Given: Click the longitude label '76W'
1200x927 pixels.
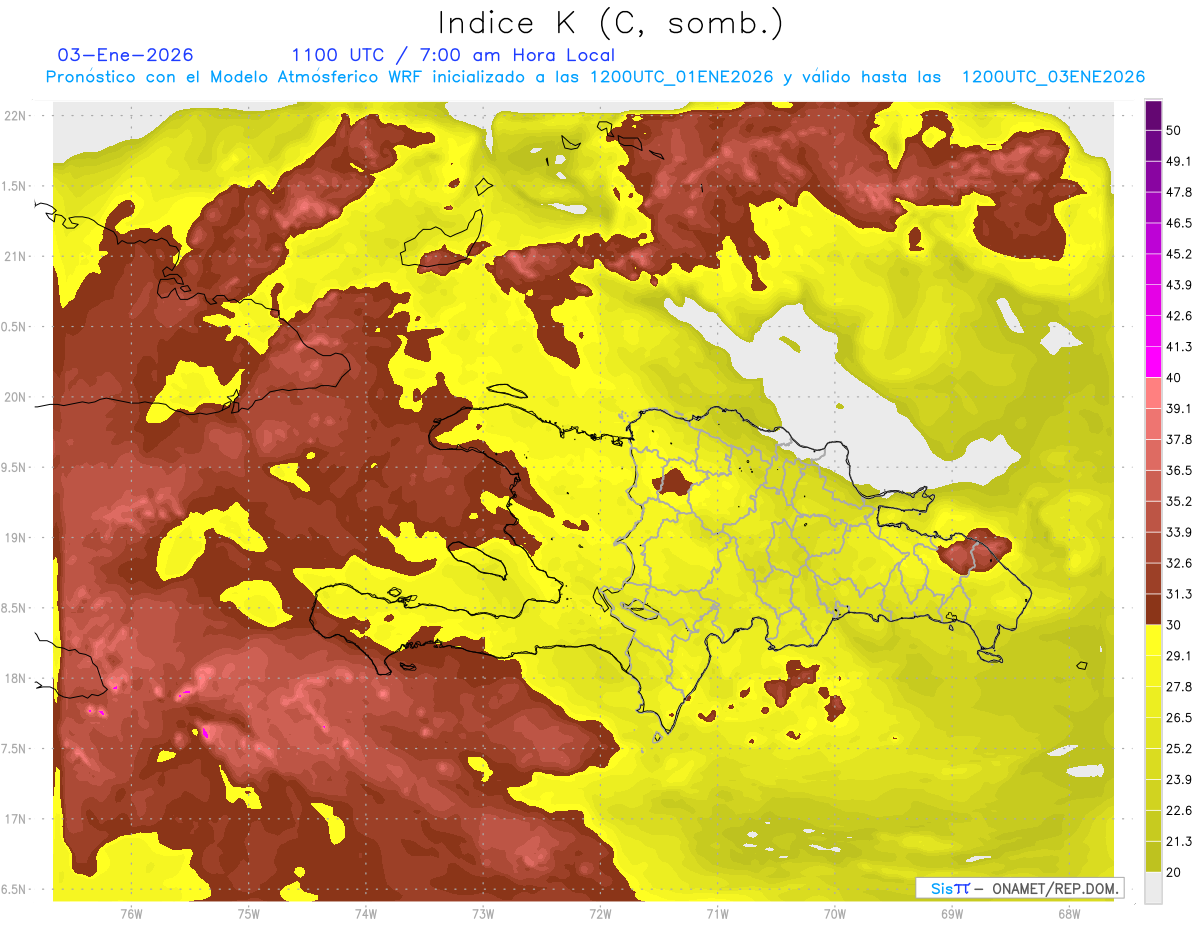Looking at the screenshot, I should pyautogui.click(x=131, y=914).
